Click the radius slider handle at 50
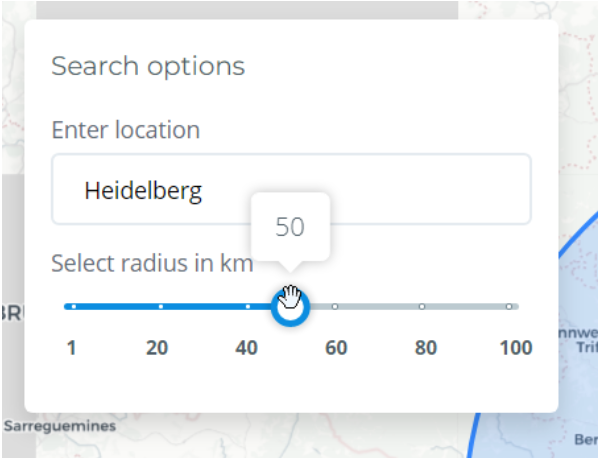Image resolution: width=598 pixels, height=458 pixels. 291,307
